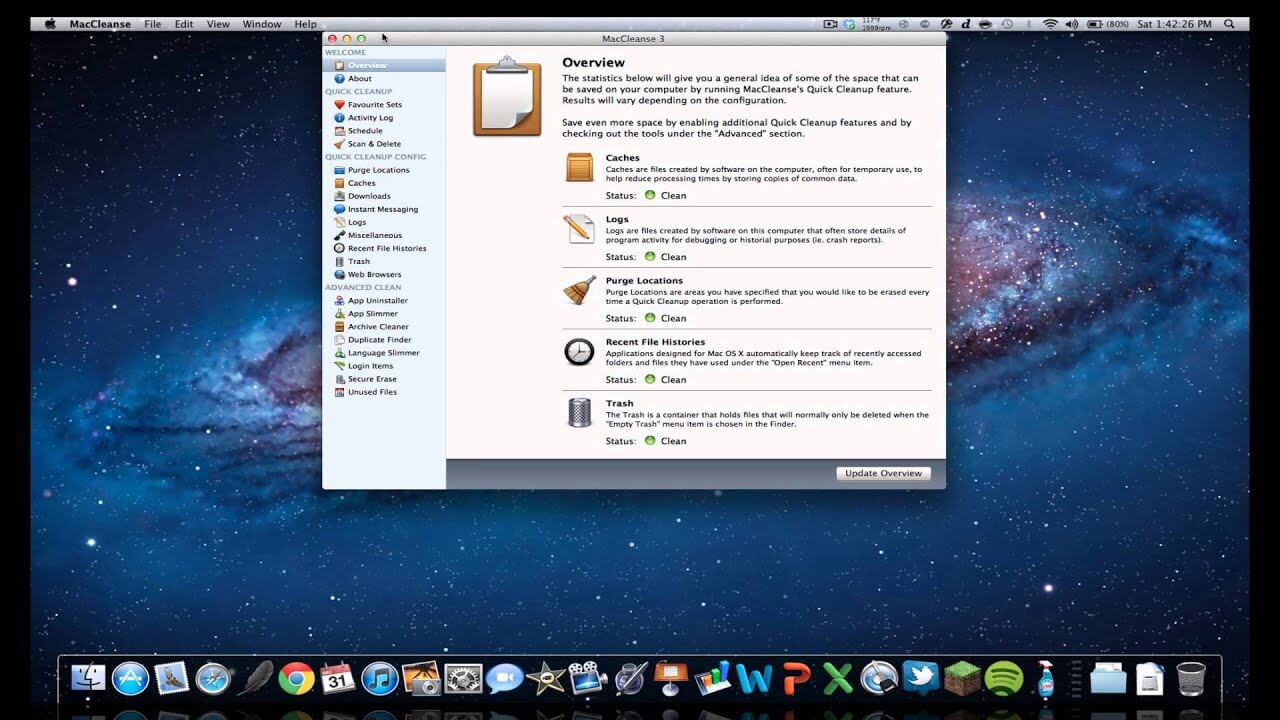This screenshot has width=1280, height=720.
Task: Open Google Chrome from the Dock
Action: [296, 679]
